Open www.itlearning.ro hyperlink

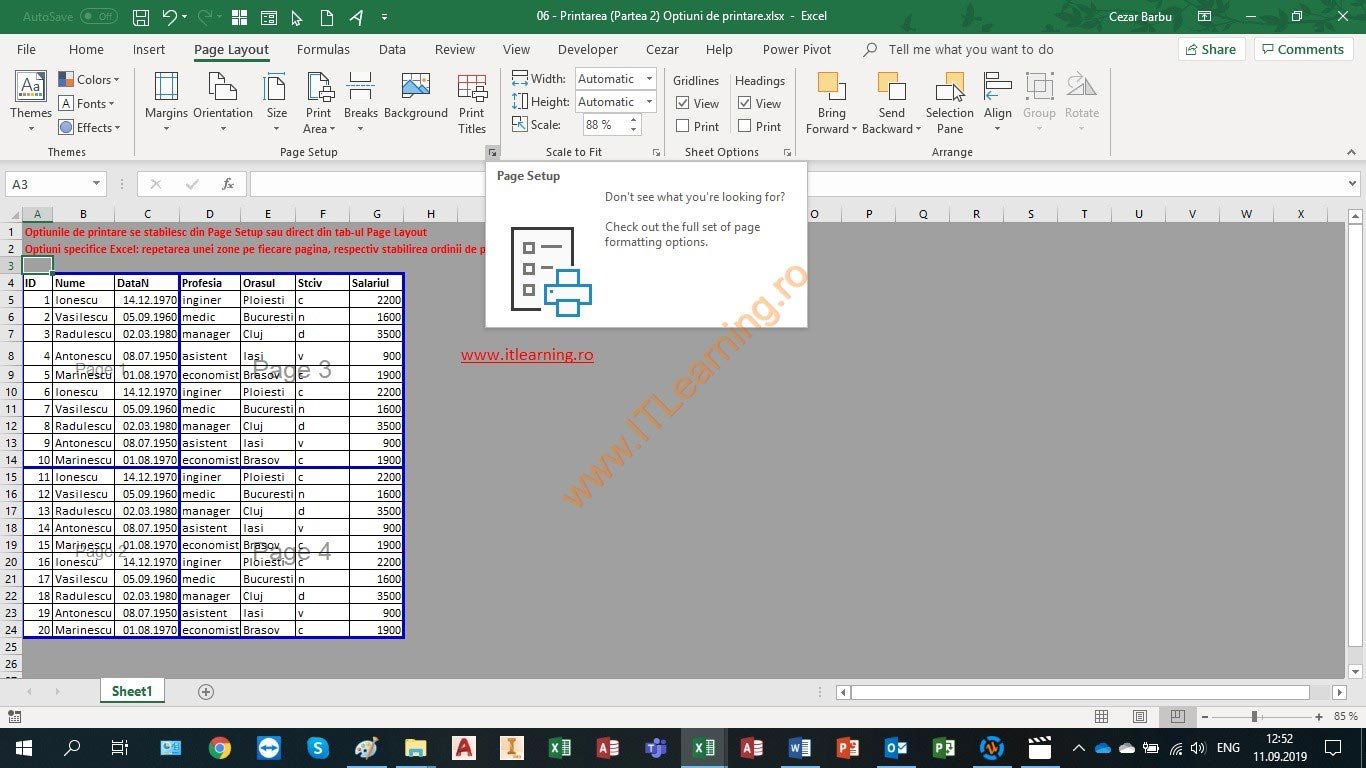tap(527, 354)
